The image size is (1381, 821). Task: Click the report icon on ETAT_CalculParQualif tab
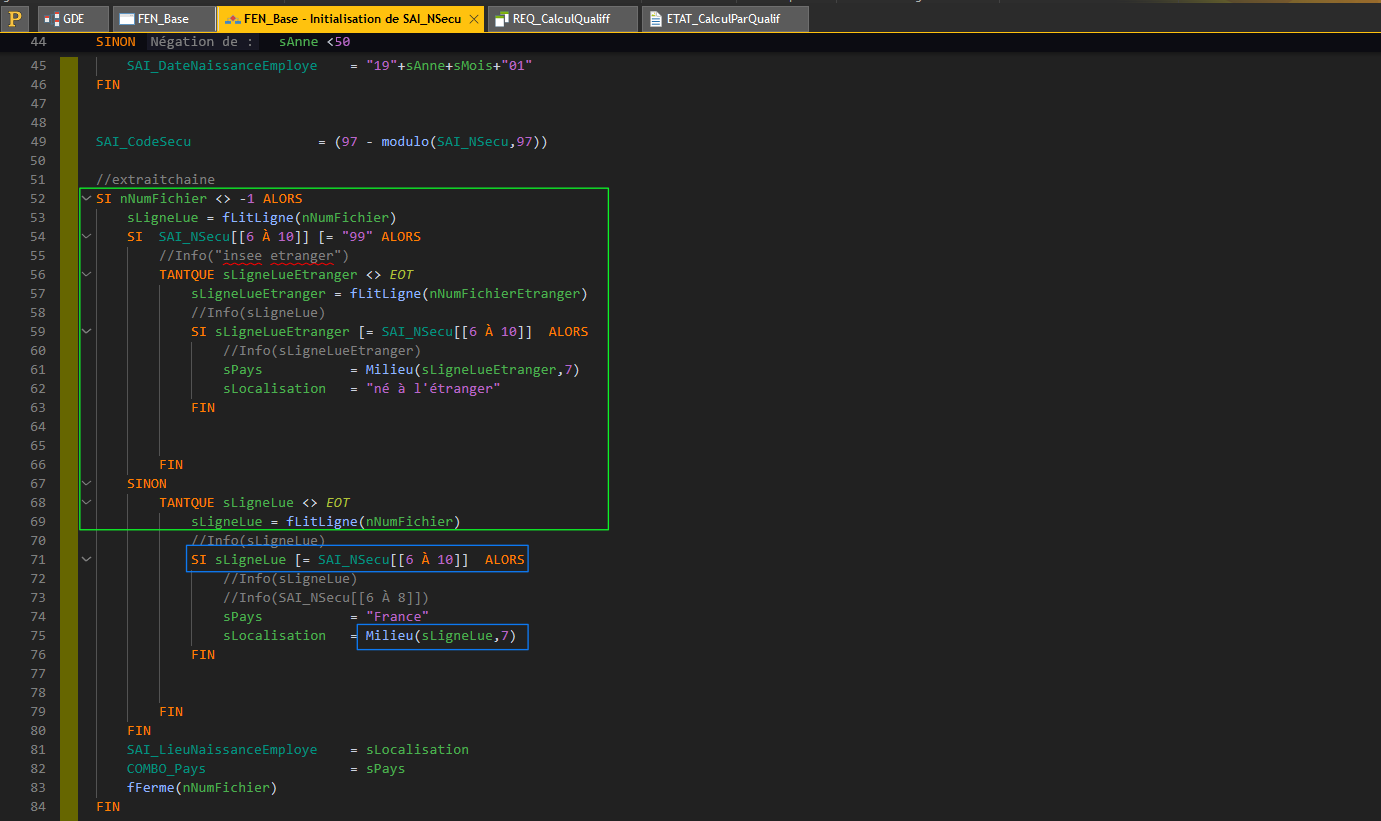coord(656,19)
